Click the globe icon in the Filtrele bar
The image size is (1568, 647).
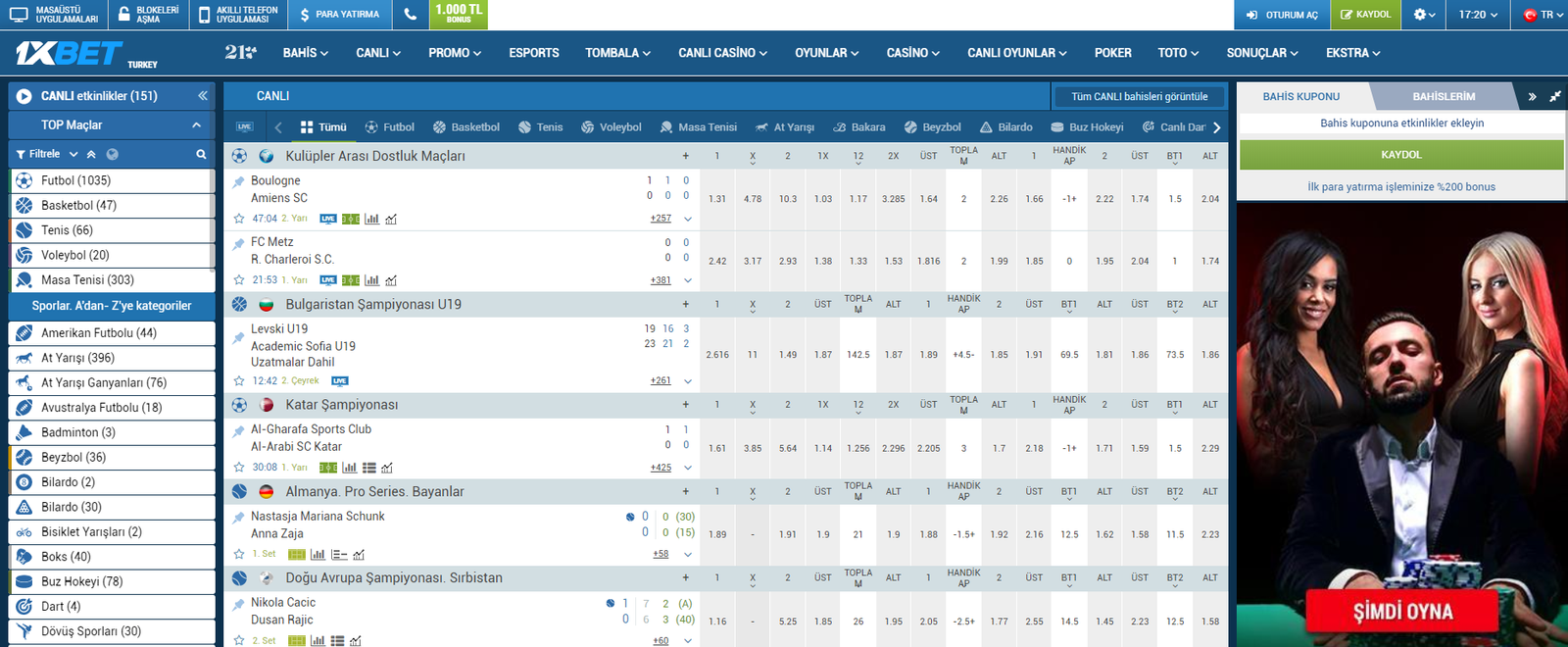[113, 154]
